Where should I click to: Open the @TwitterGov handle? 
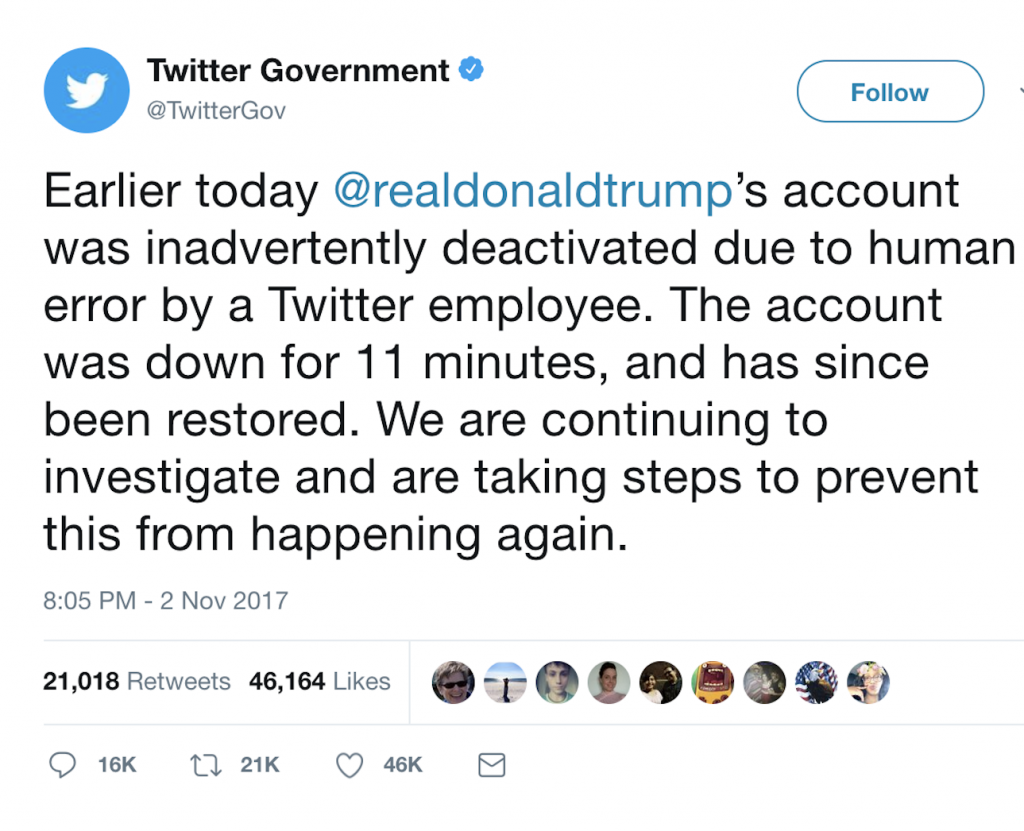coord(217,110)
